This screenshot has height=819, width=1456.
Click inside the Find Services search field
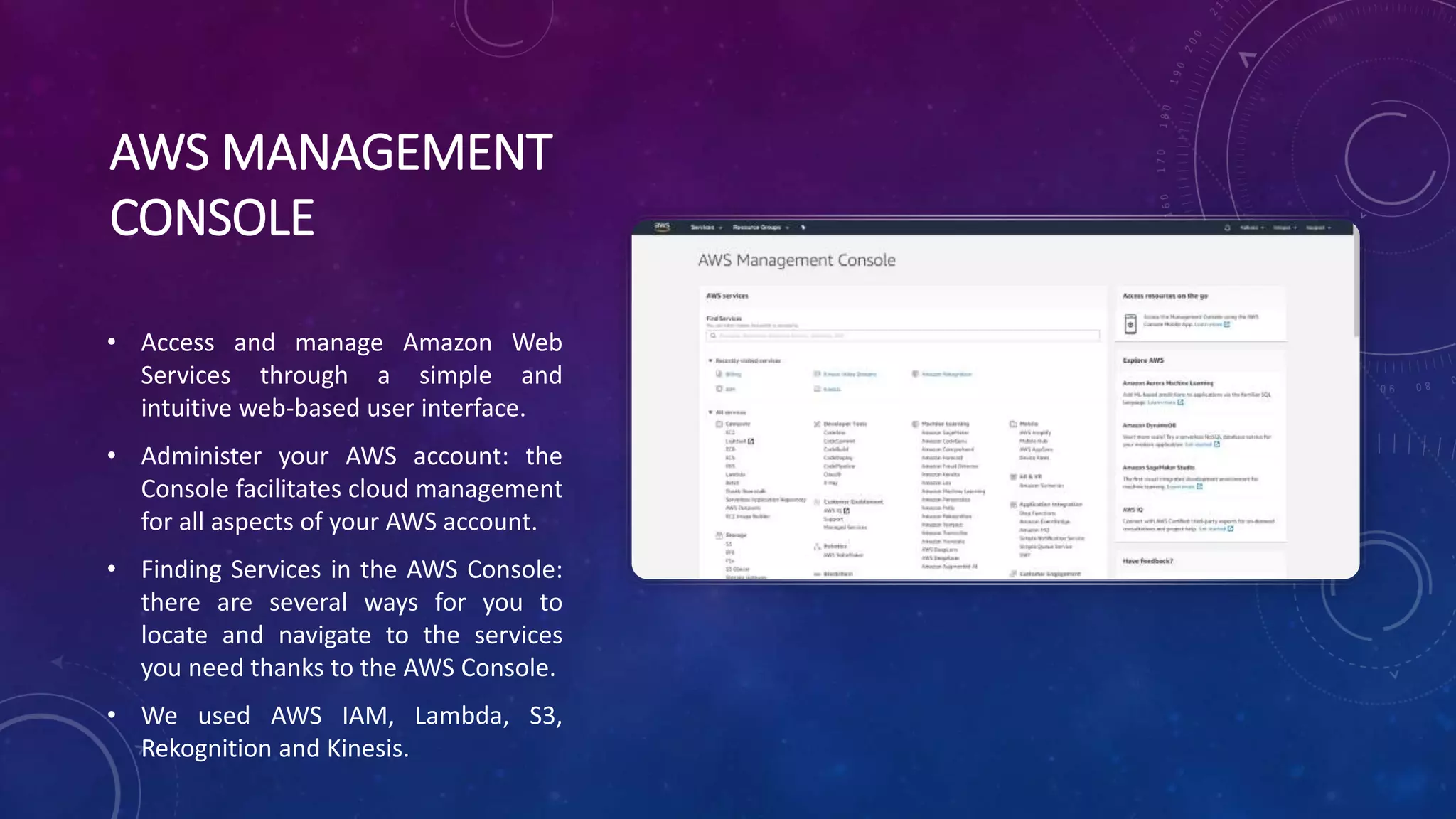[x=903, y=336]
